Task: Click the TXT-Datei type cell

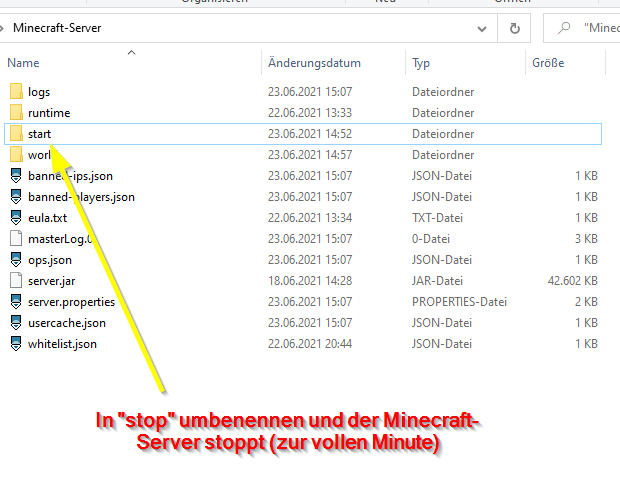Action: (x=437, y=218)
